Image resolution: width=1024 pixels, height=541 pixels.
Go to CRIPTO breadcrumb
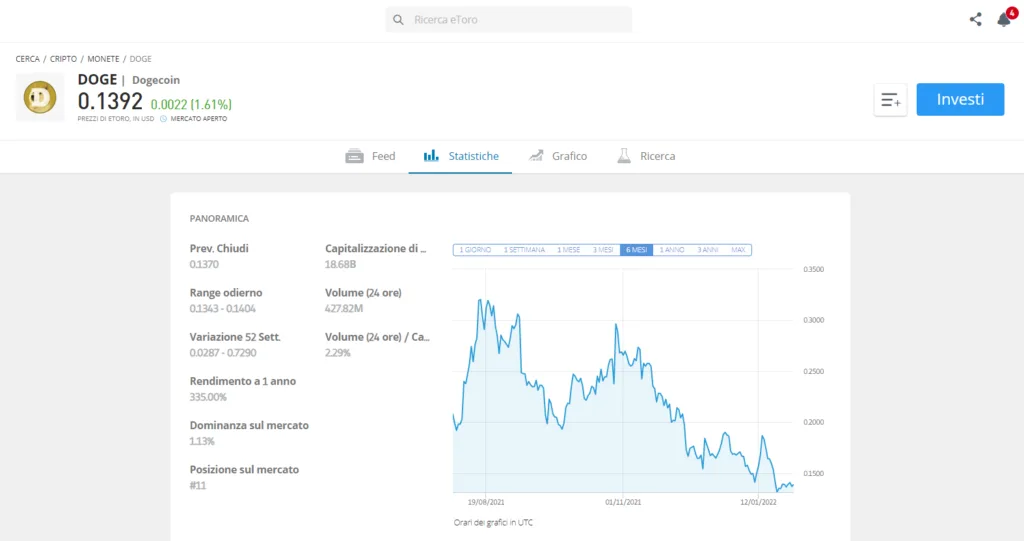click(63, 59)
